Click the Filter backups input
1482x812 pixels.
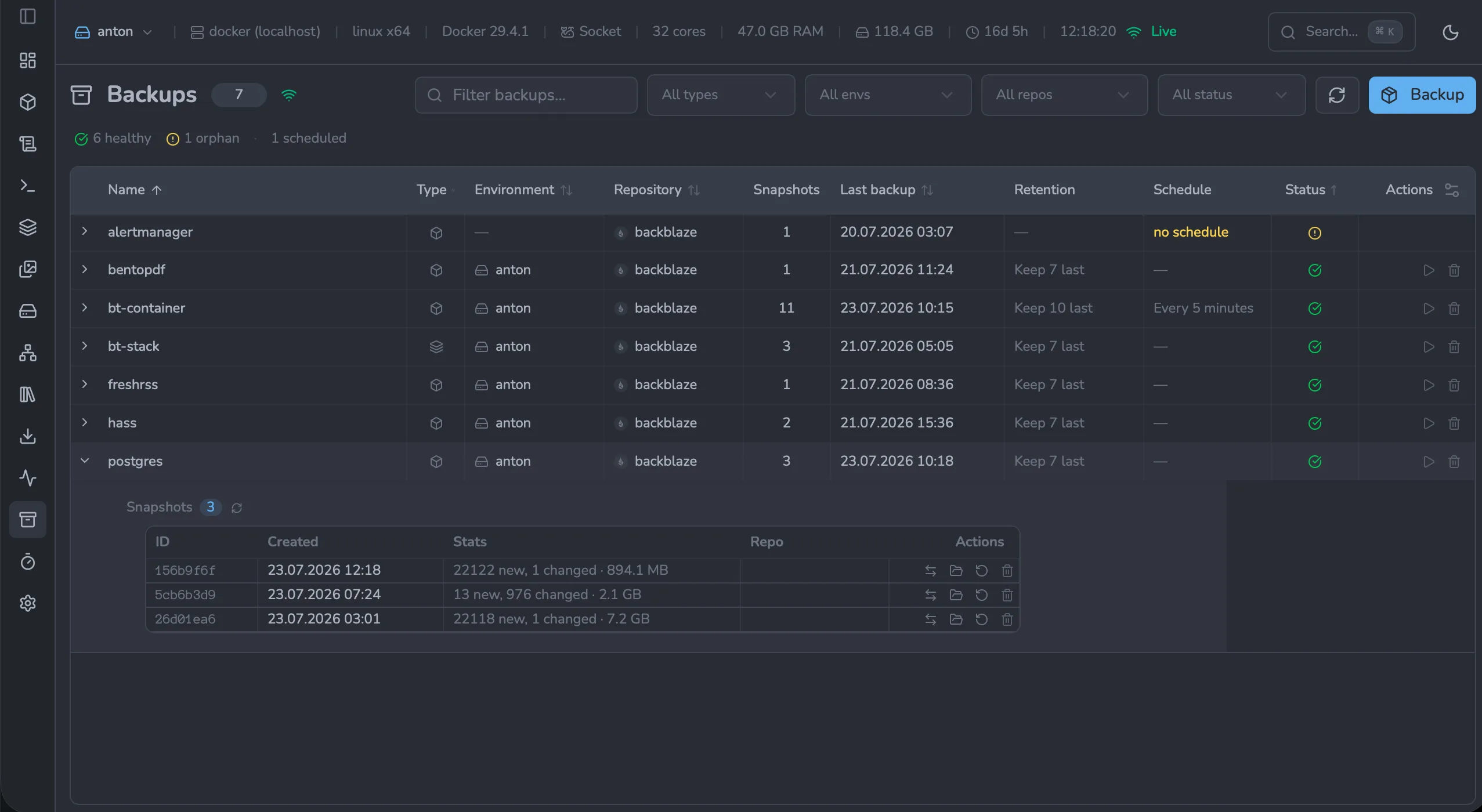coord(526,95)
